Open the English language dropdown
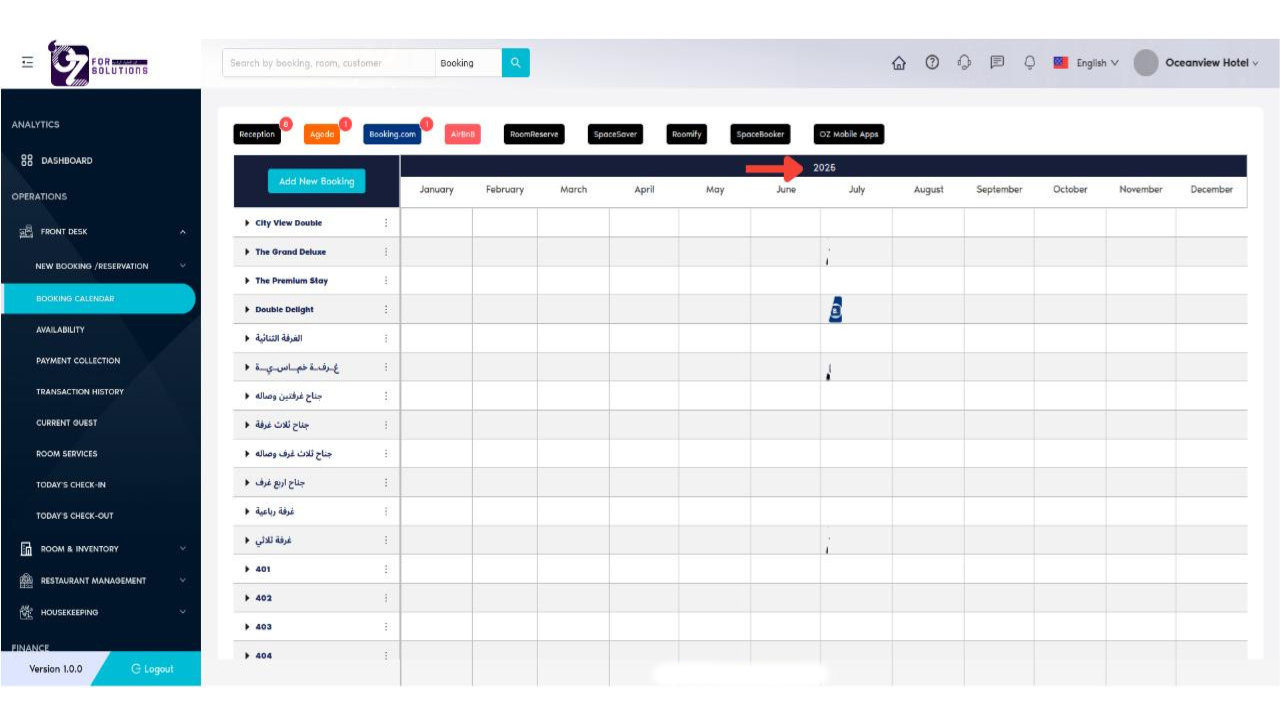1280x720 pixels. point(1087,63)
